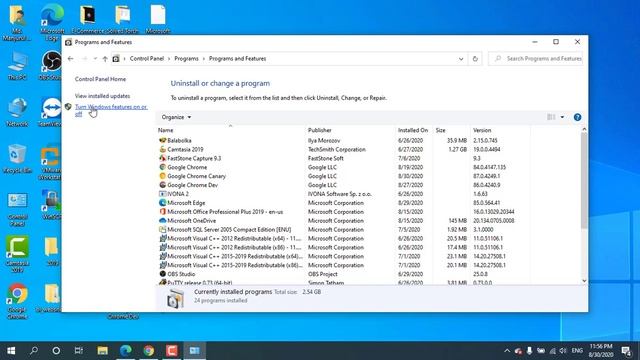640x360 pixels.
Task: Select Visual C++ 2012 Redistributable (x86) row
Action: click(x=344, y=247)
